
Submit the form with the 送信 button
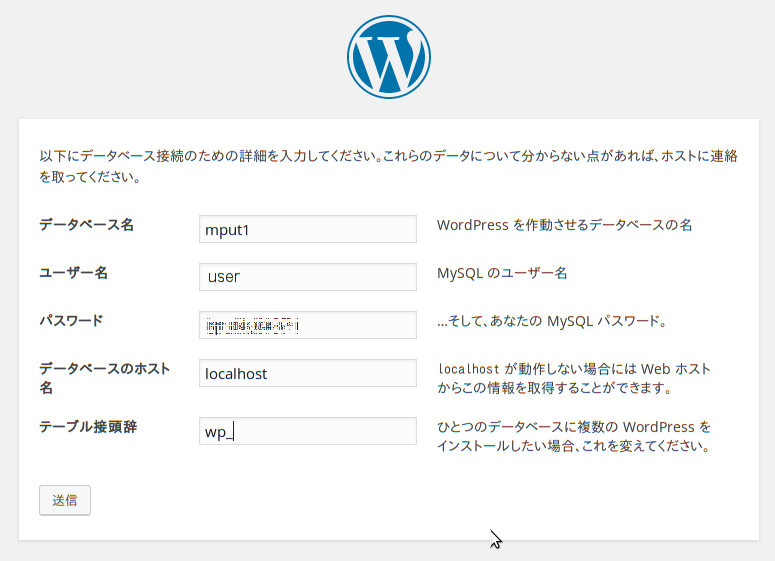pyautogui.click(x=65, y=500)
